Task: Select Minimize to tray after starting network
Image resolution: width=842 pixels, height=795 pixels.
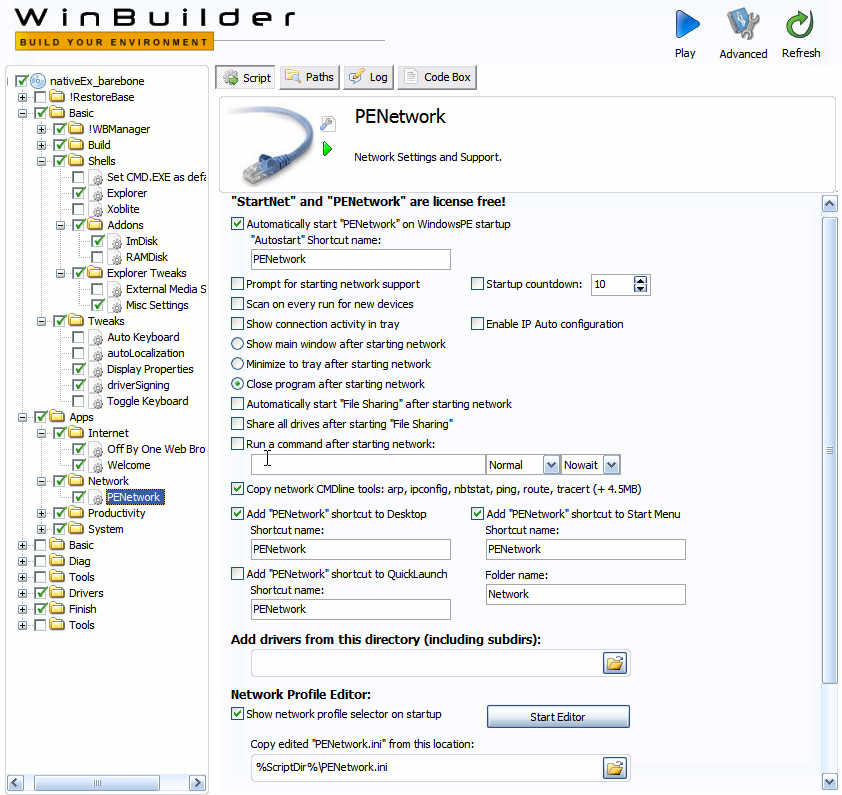Action: coord(237,364)
